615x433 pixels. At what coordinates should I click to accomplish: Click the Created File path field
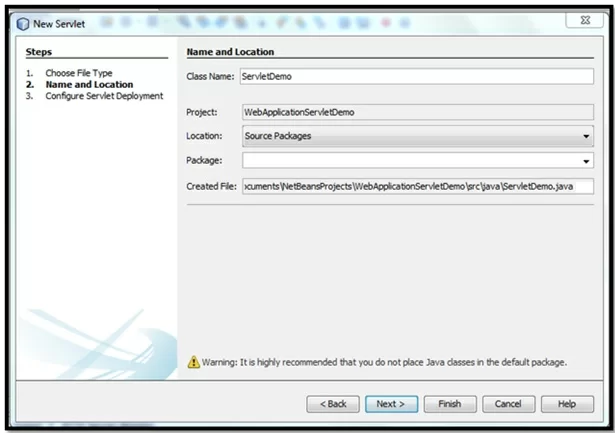[x=418, y=186]
